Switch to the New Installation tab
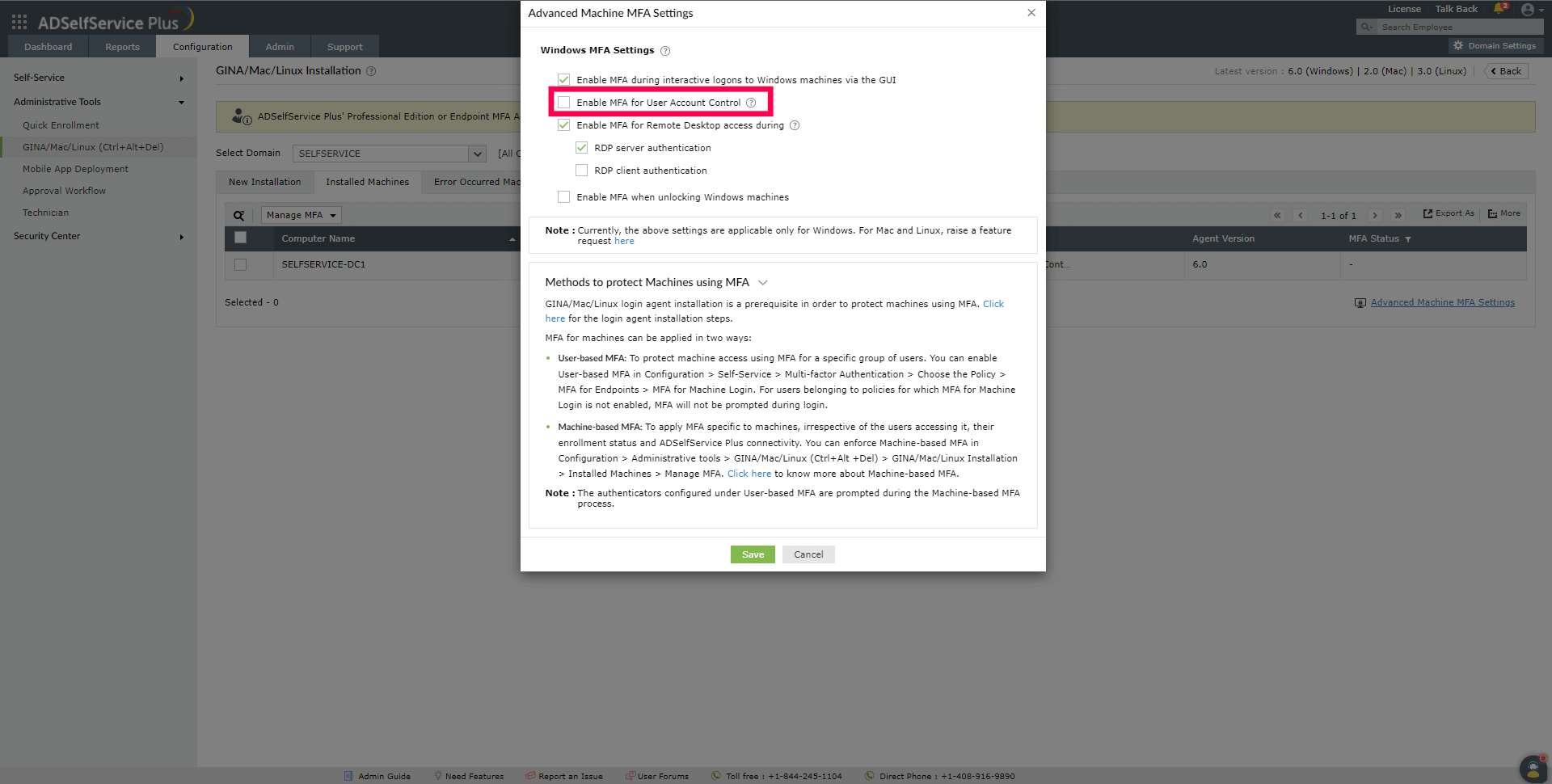Screen dimensions: 1552x784 [265, 182]
